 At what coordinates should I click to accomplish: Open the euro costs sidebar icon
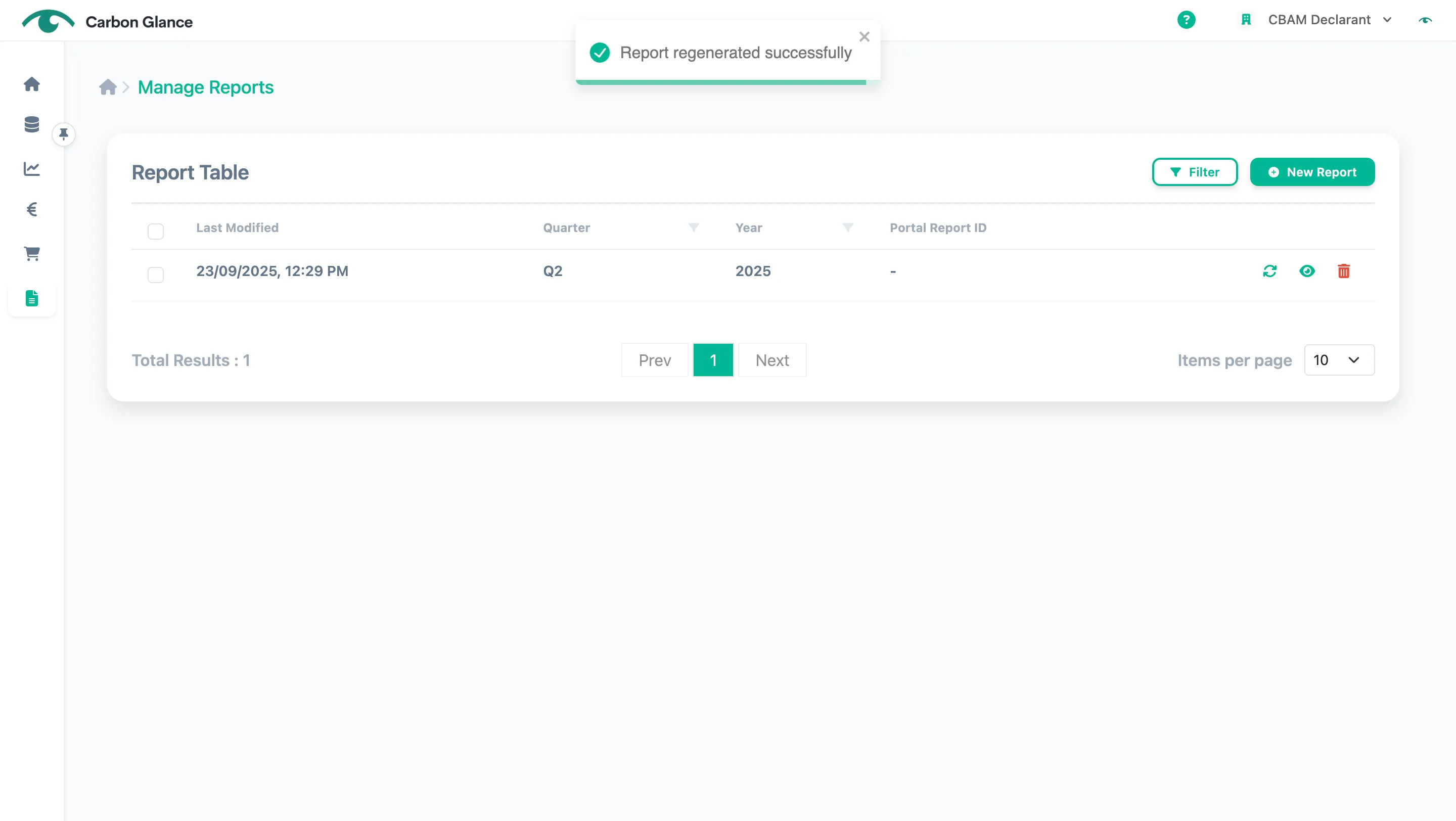tap(32, 210)
